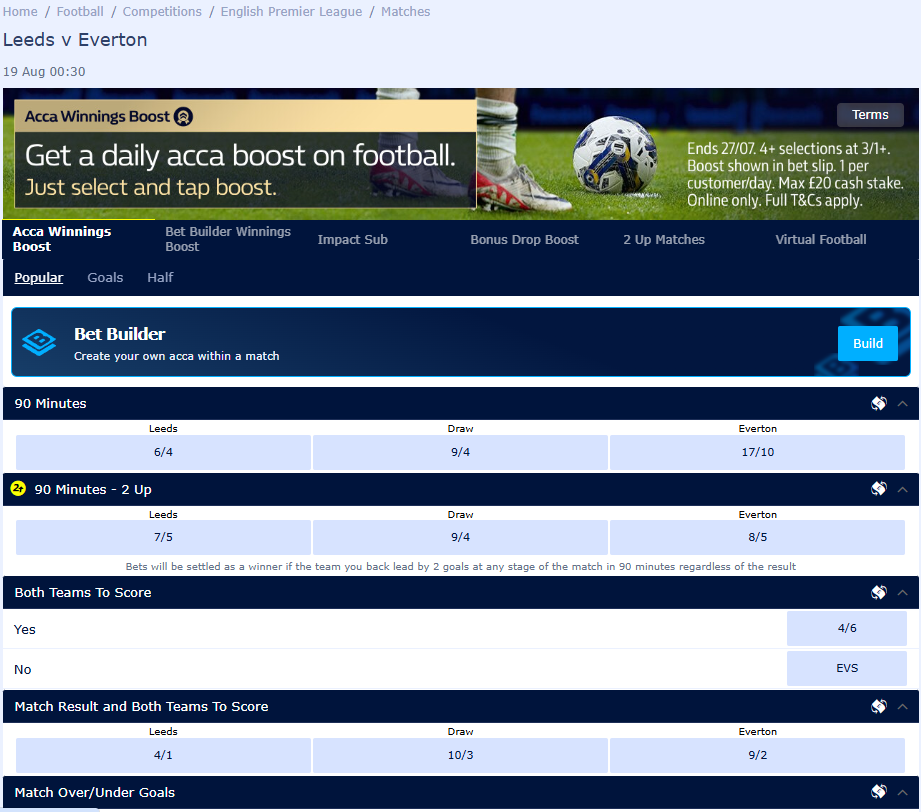Click the boost icon on the 90 Minutes header

click(878, 403)
